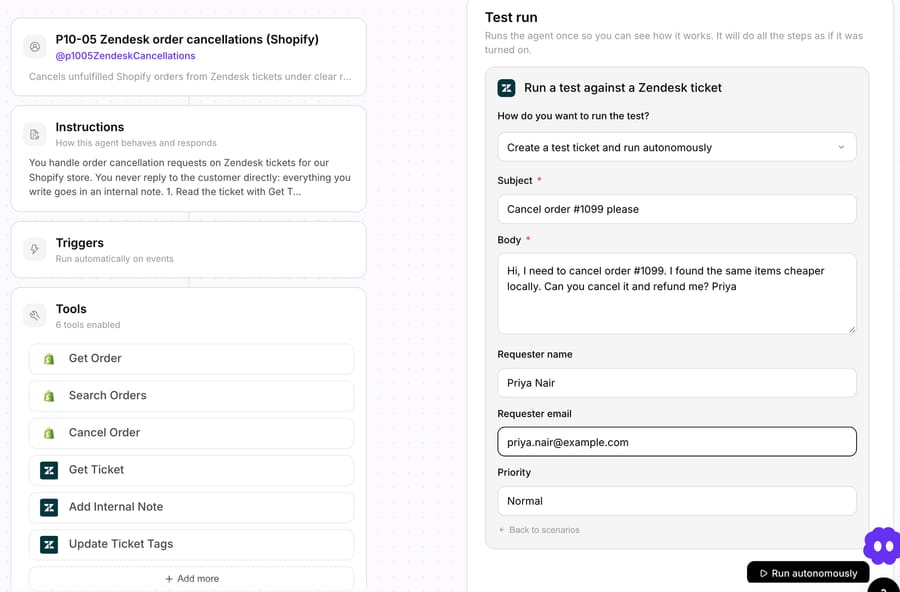The image size is (900, 592).
Task: Open the Triggers card
Action: tap(188, 250)
